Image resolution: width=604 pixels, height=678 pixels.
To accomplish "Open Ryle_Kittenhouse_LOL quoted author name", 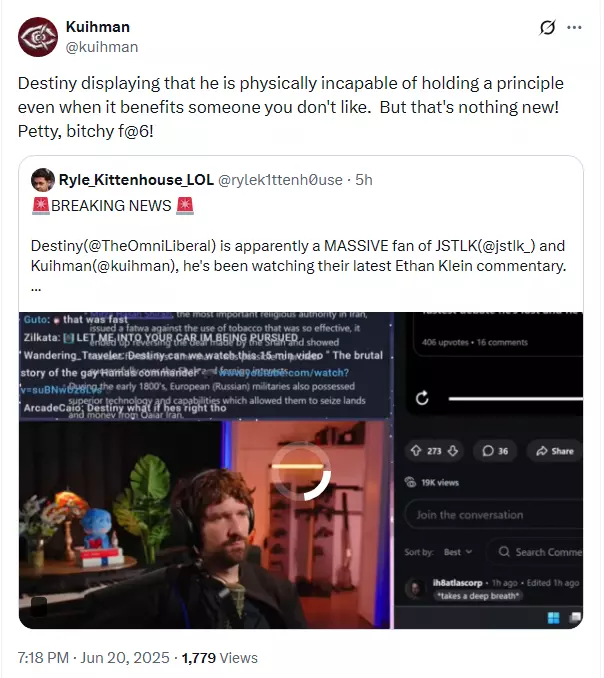I will [136, 180].
